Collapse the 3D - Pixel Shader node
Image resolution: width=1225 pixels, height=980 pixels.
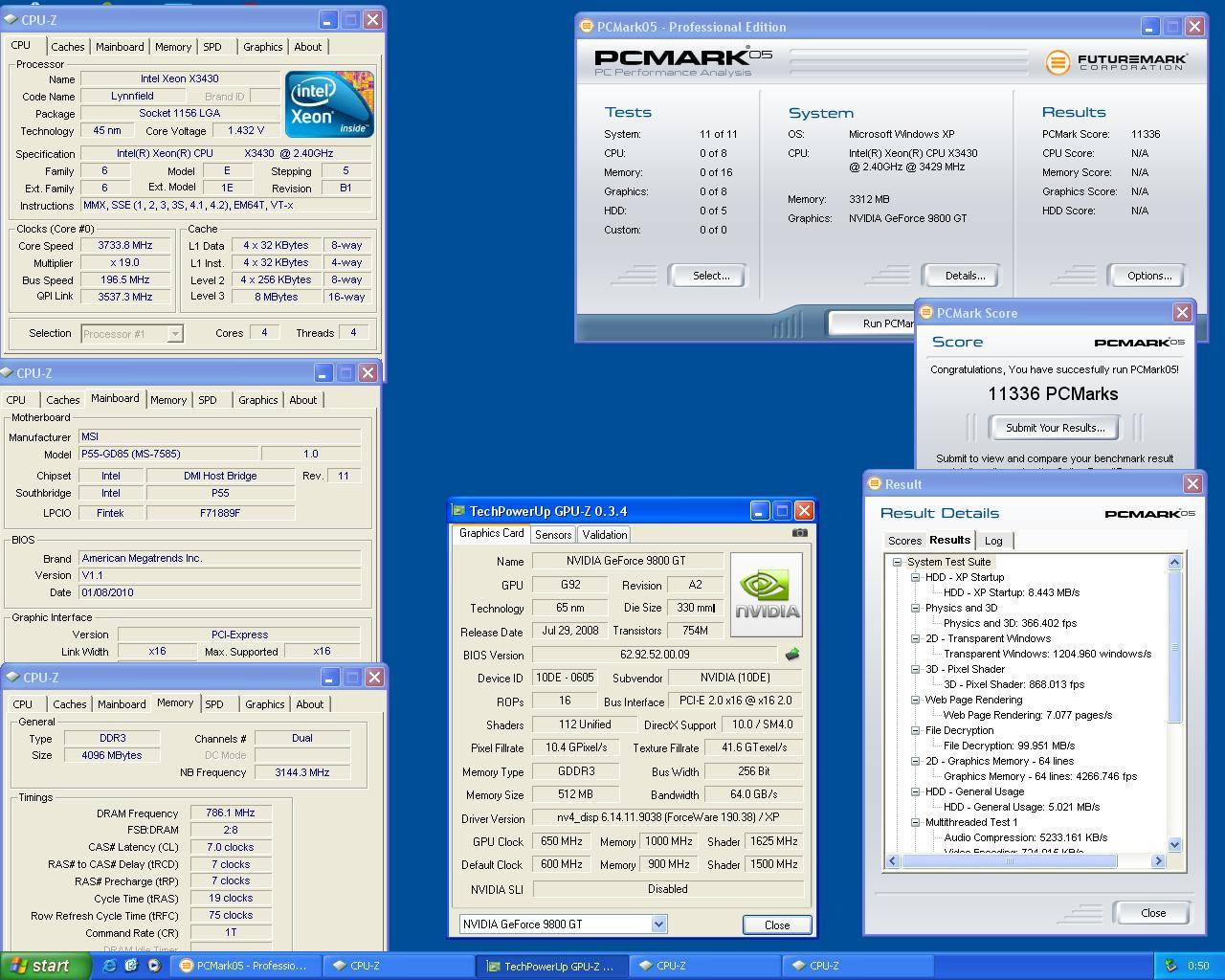[915, 670]
